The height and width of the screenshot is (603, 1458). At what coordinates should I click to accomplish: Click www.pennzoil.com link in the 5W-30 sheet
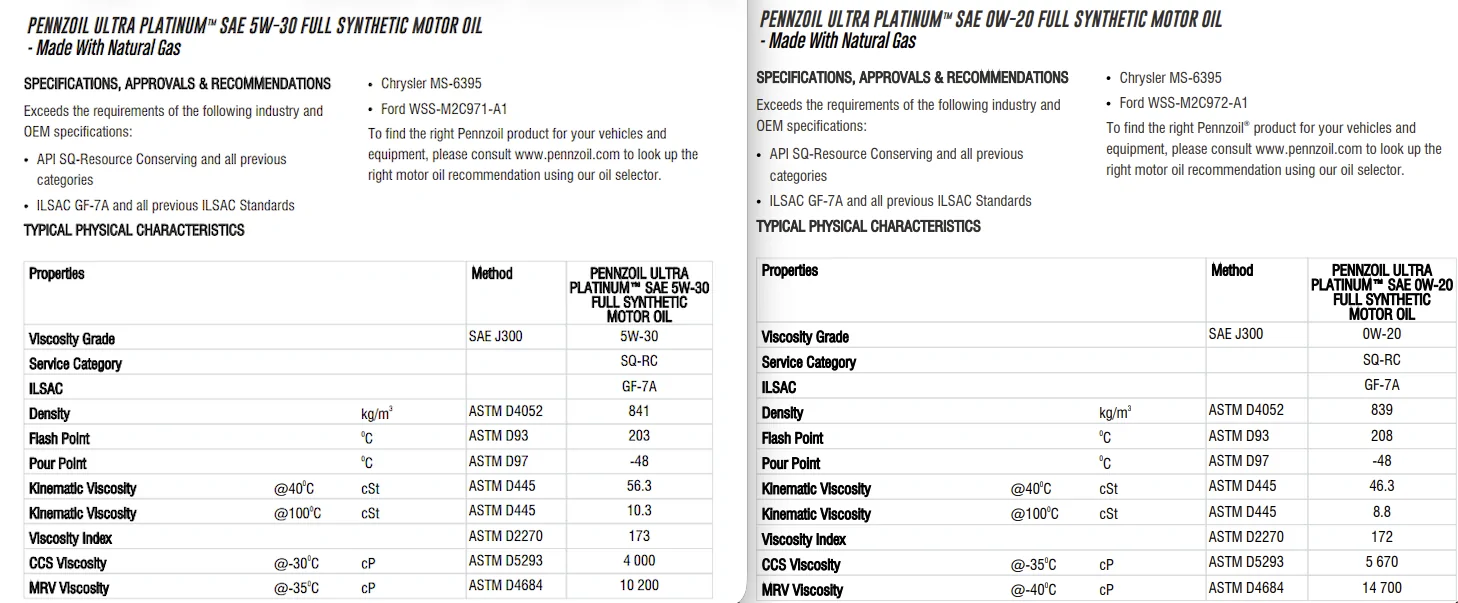click(570, 154)
